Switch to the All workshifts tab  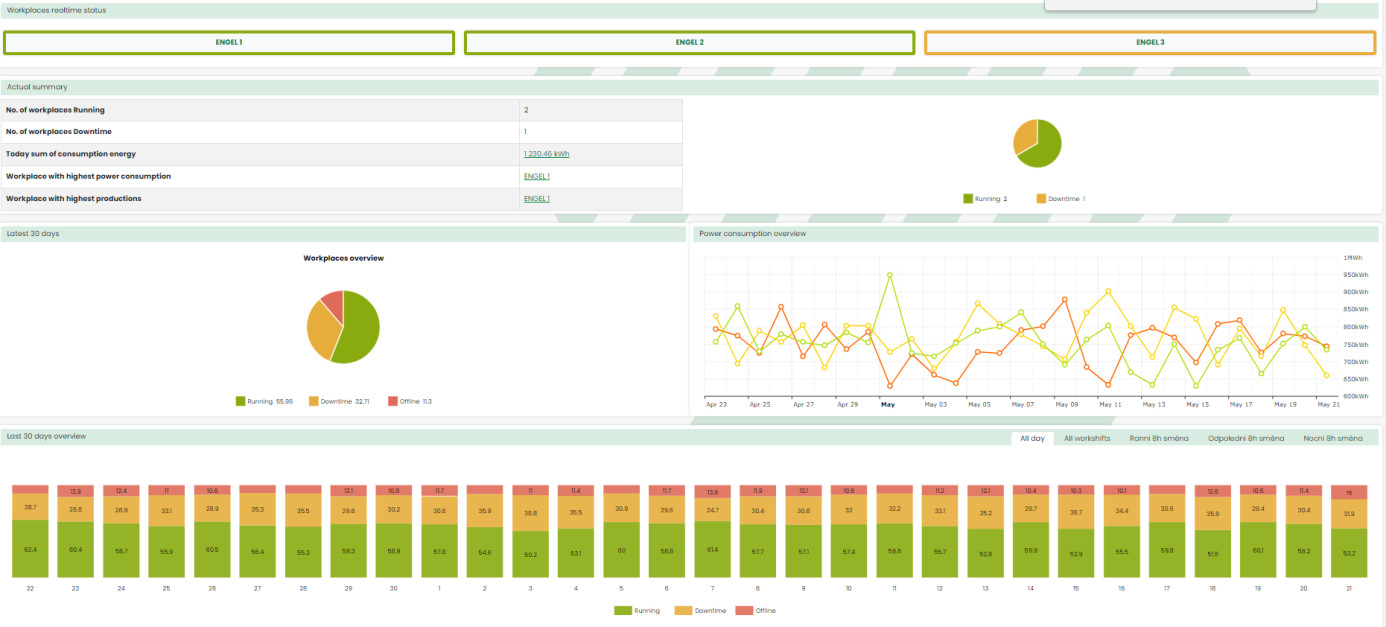pos(1087,438)
